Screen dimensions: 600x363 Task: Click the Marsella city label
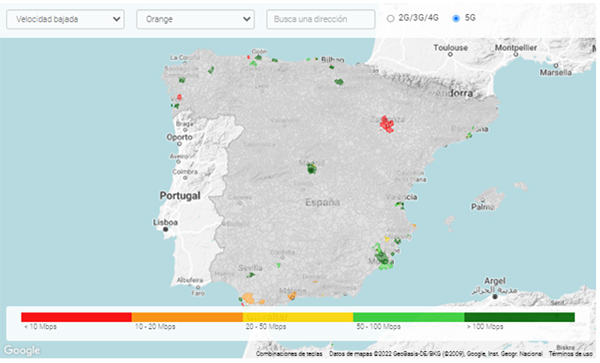tap(556, 72)
